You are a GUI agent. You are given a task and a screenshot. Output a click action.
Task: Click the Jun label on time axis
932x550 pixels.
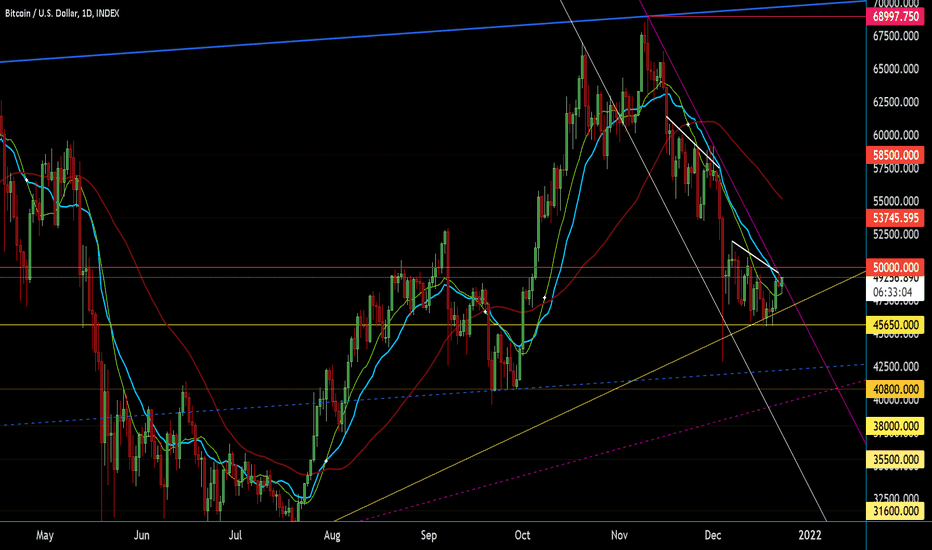pyautogui.click(x=141, y=535)
